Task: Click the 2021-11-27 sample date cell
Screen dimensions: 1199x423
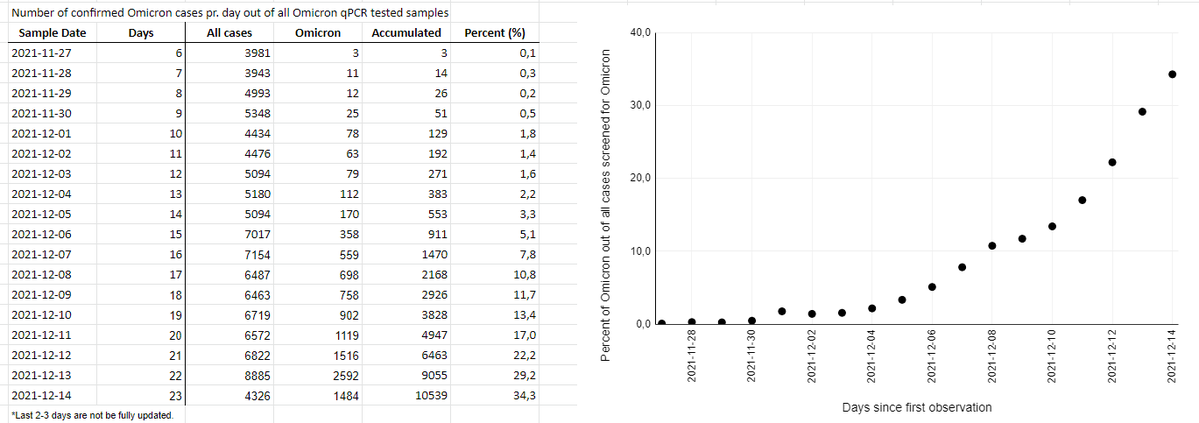Action: (53, 53)
